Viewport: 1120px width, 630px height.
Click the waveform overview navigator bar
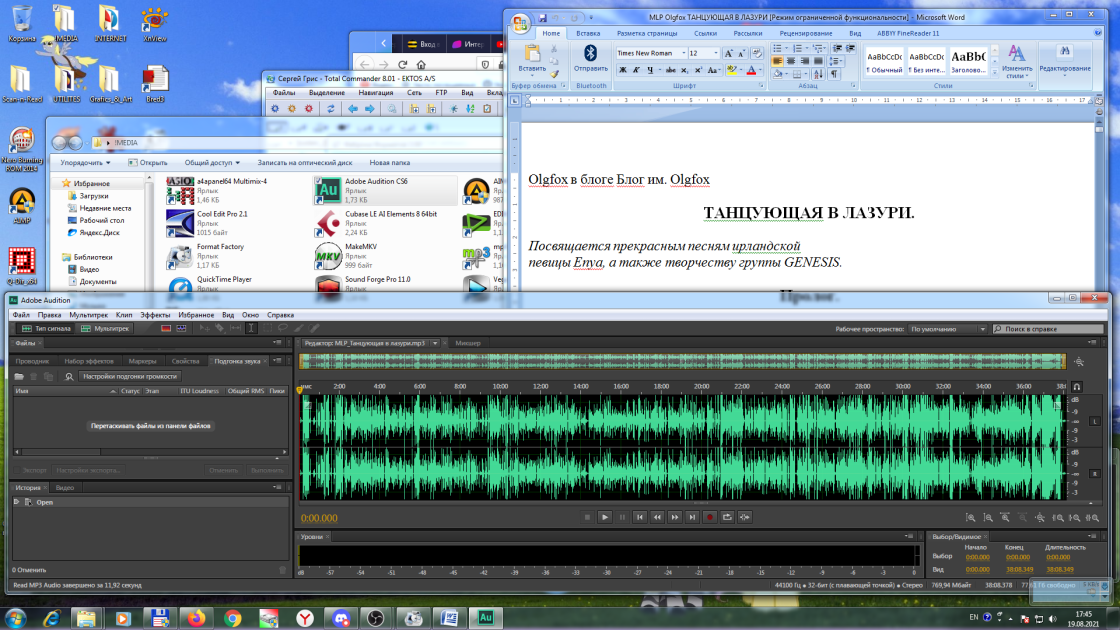(682, 361)
